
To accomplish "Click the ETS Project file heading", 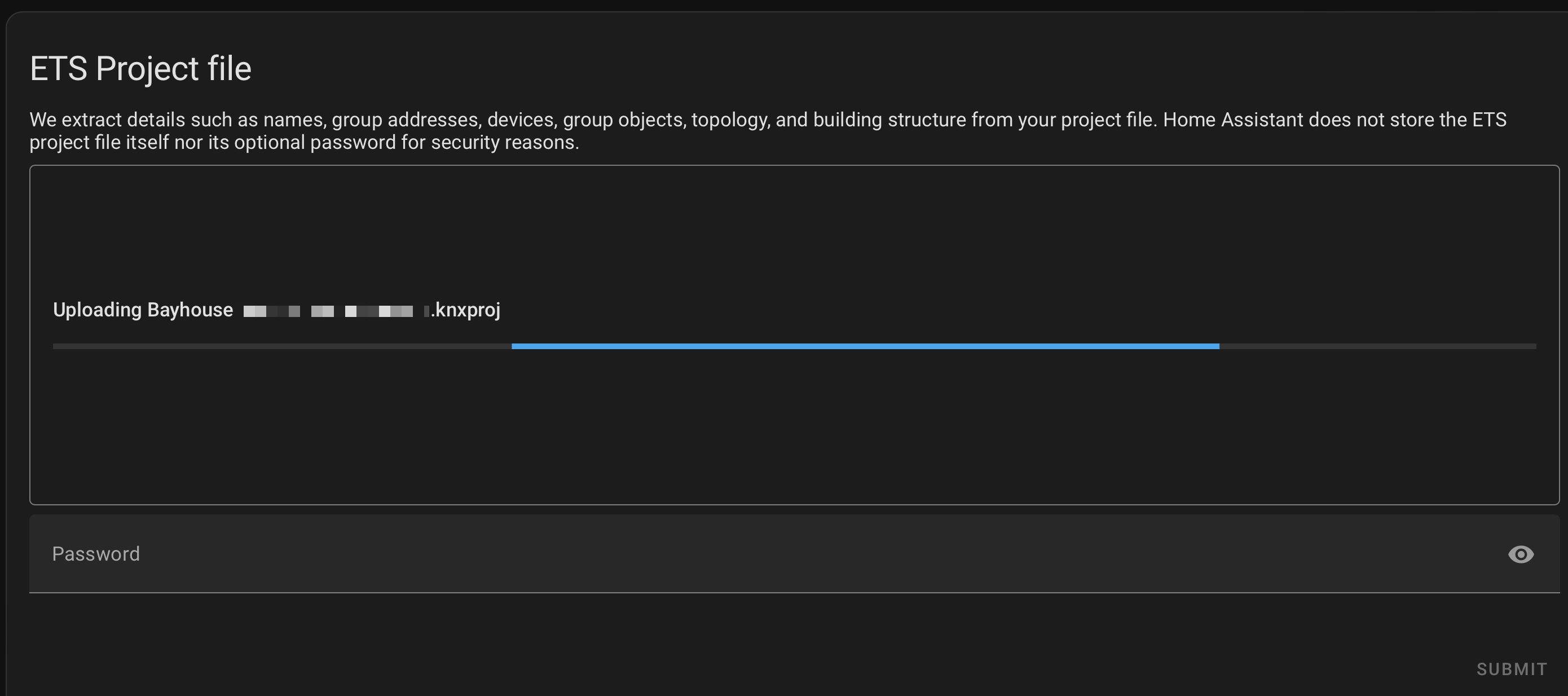I will tap(141, 68).
